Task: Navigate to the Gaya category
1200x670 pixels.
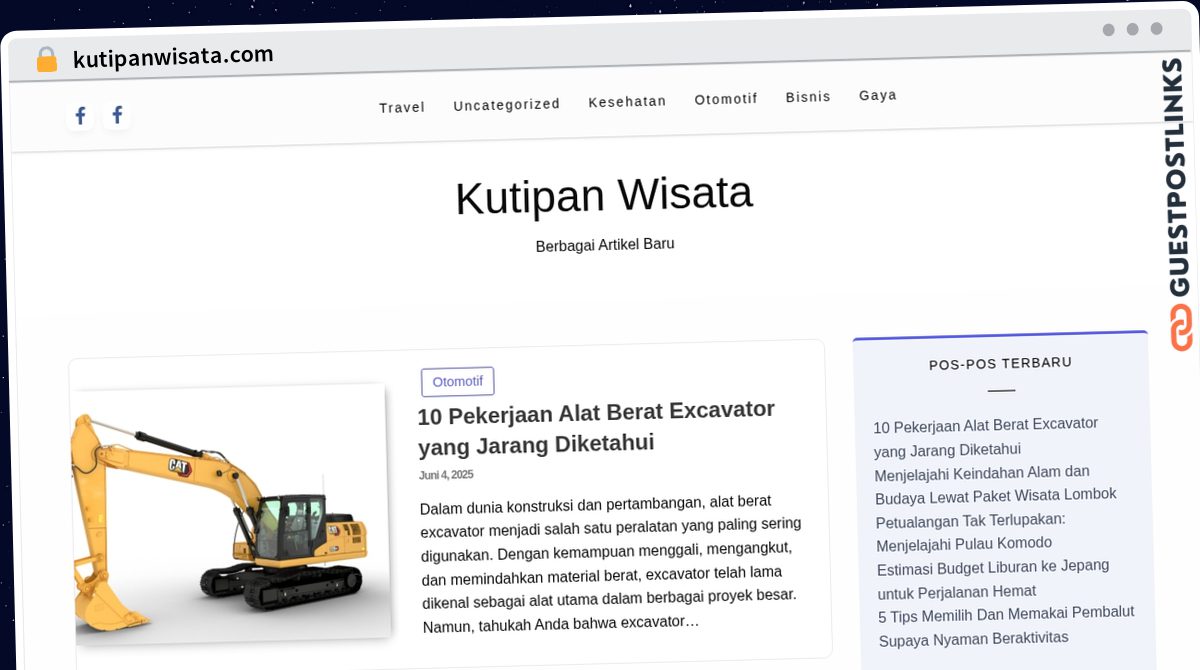Action: coord(877,95)
